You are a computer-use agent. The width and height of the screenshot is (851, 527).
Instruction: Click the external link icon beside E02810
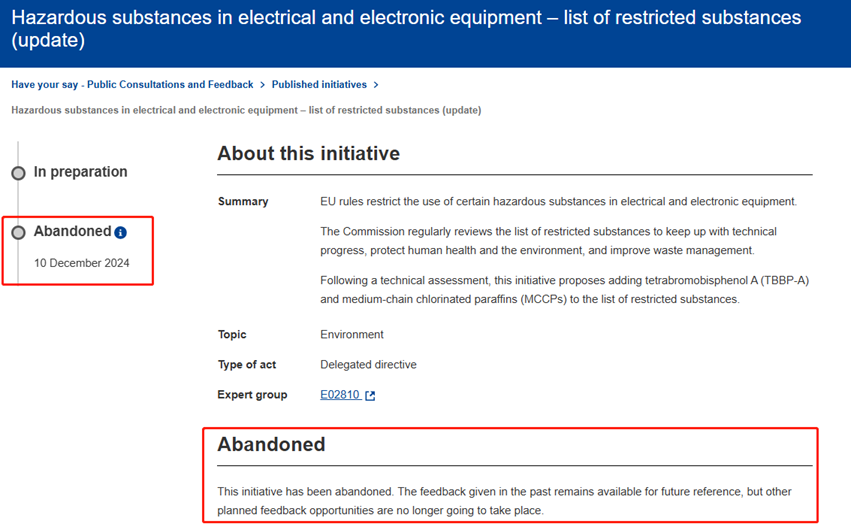[370, 396]
